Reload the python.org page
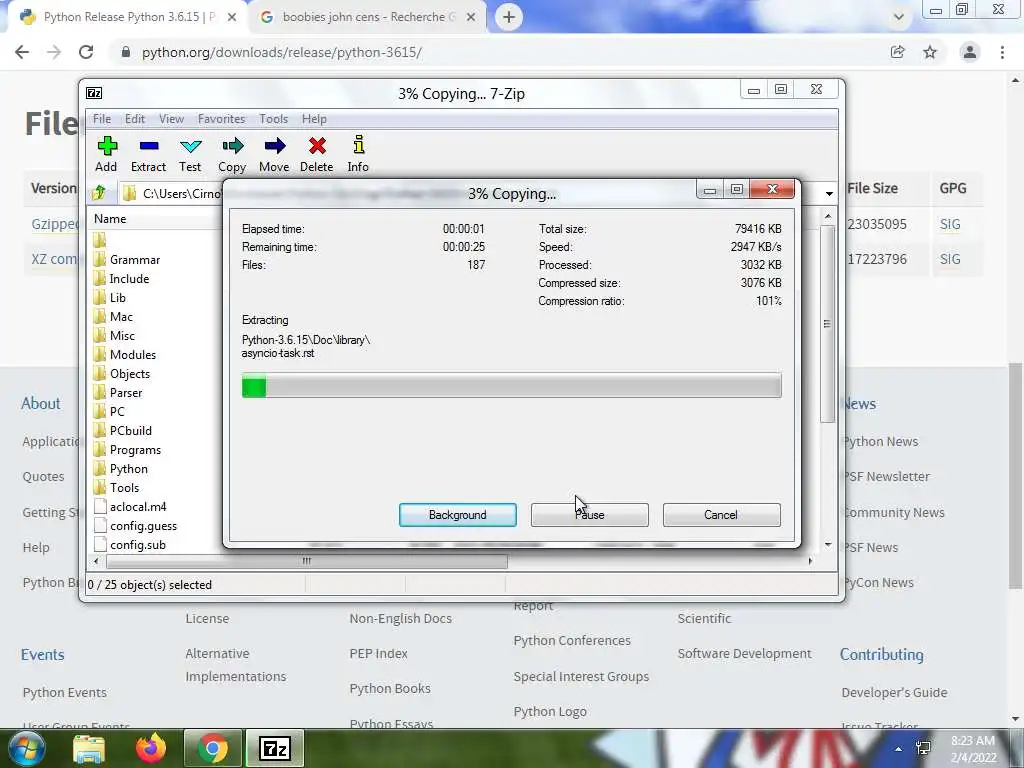 (x=86, y=52)
